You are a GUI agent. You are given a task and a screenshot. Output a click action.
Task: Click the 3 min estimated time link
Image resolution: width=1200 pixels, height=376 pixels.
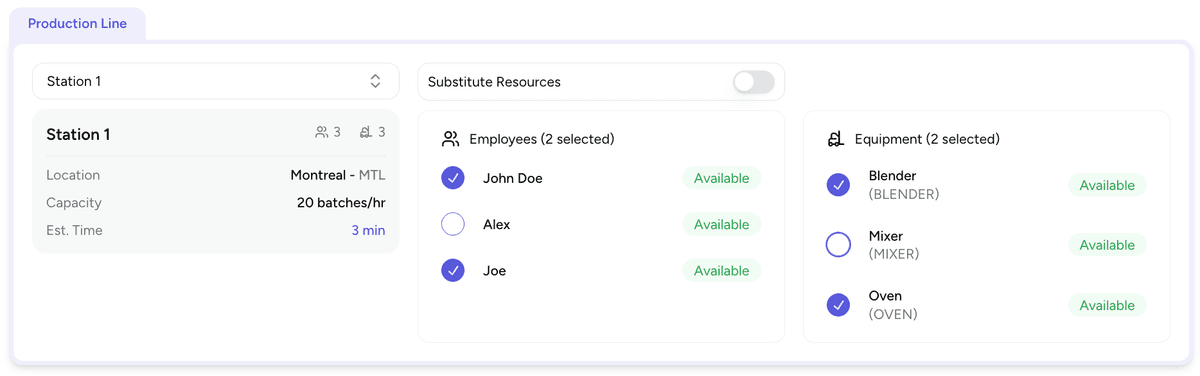(368, 230)
